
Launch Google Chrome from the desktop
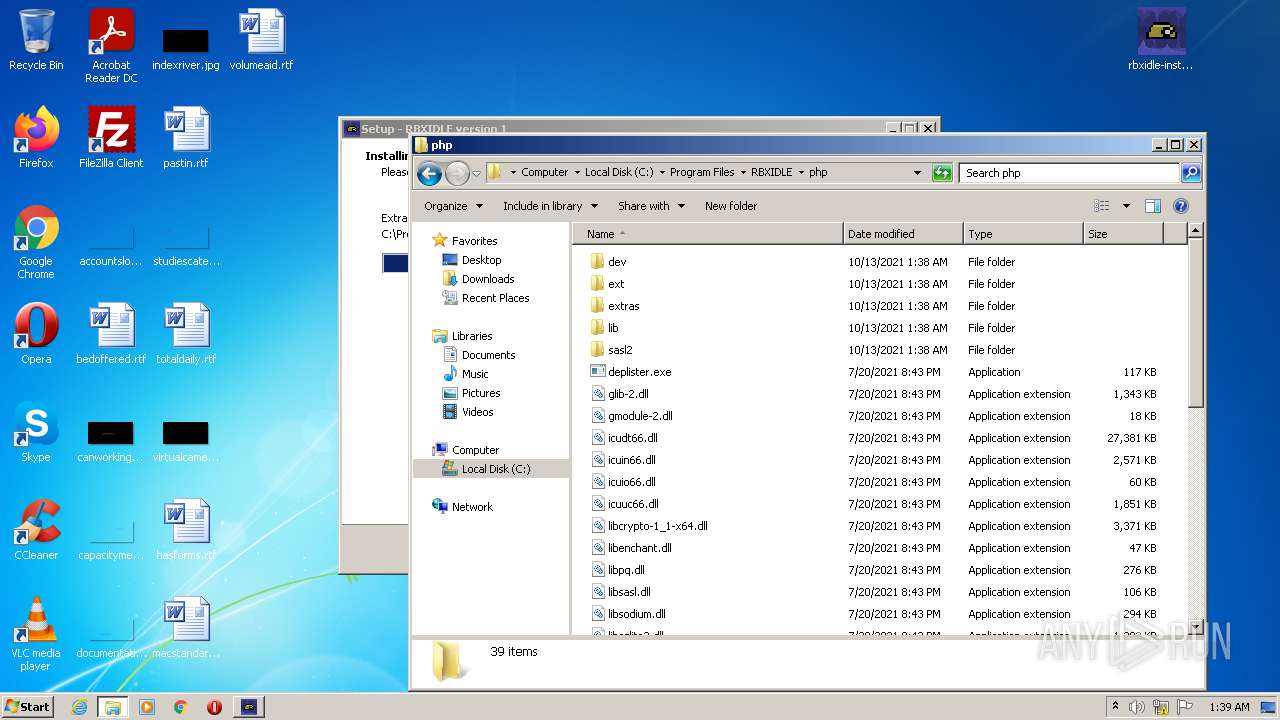point(36,242)
